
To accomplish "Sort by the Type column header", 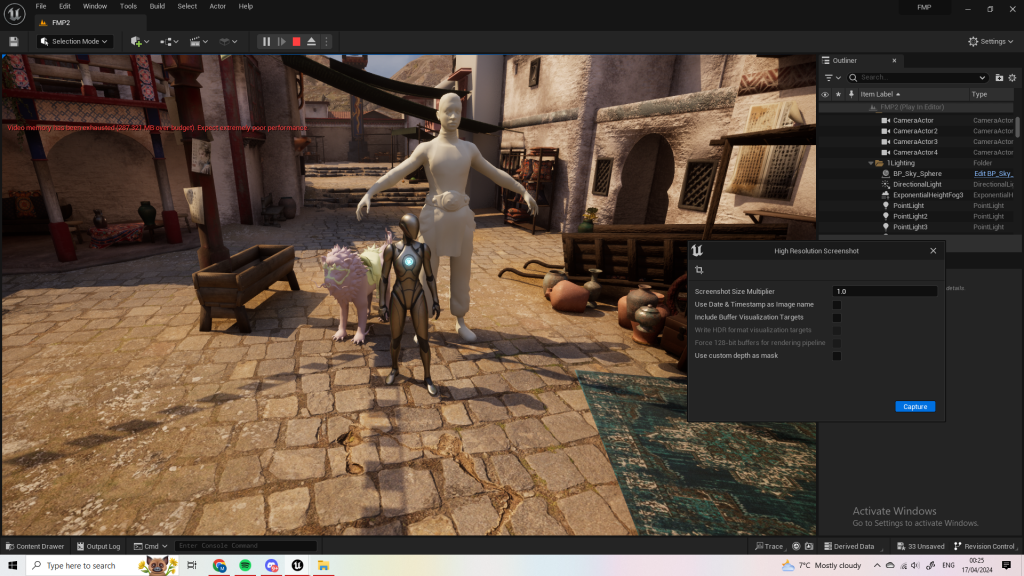I will [979, 94].
